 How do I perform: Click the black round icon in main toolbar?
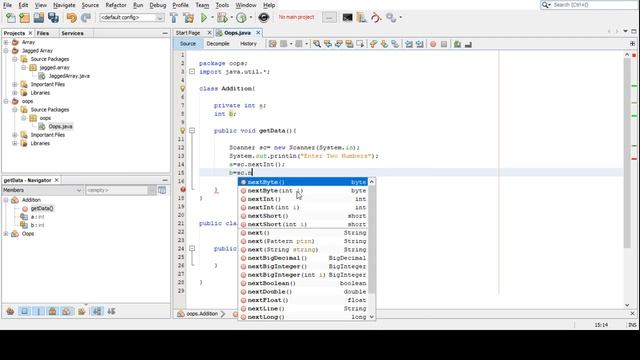point(264,18)
